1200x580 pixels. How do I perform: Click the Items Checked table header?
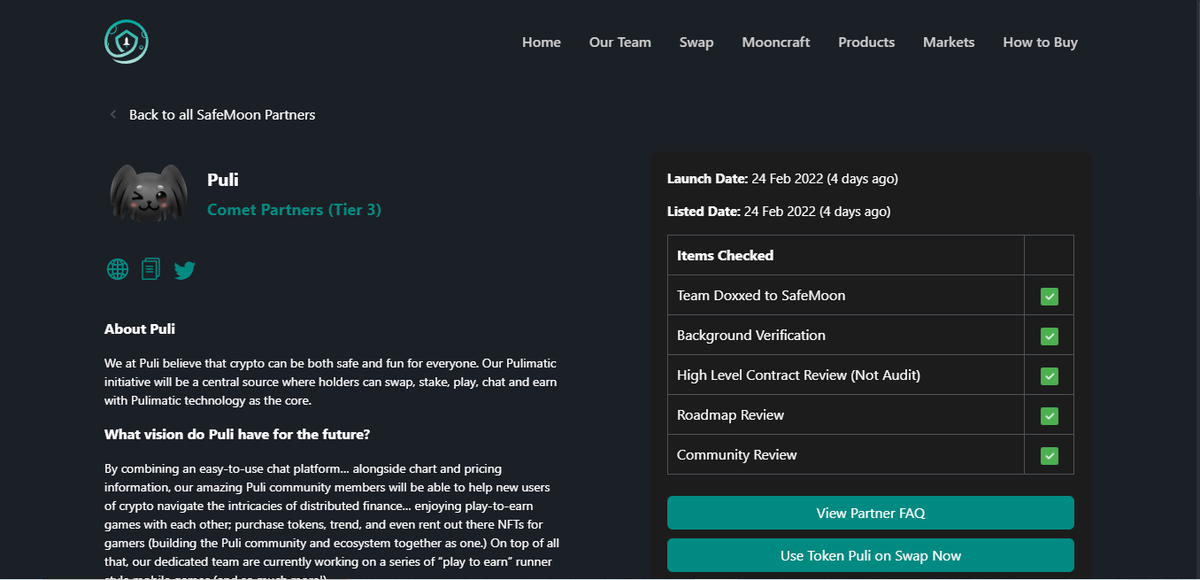coord(725,256)
